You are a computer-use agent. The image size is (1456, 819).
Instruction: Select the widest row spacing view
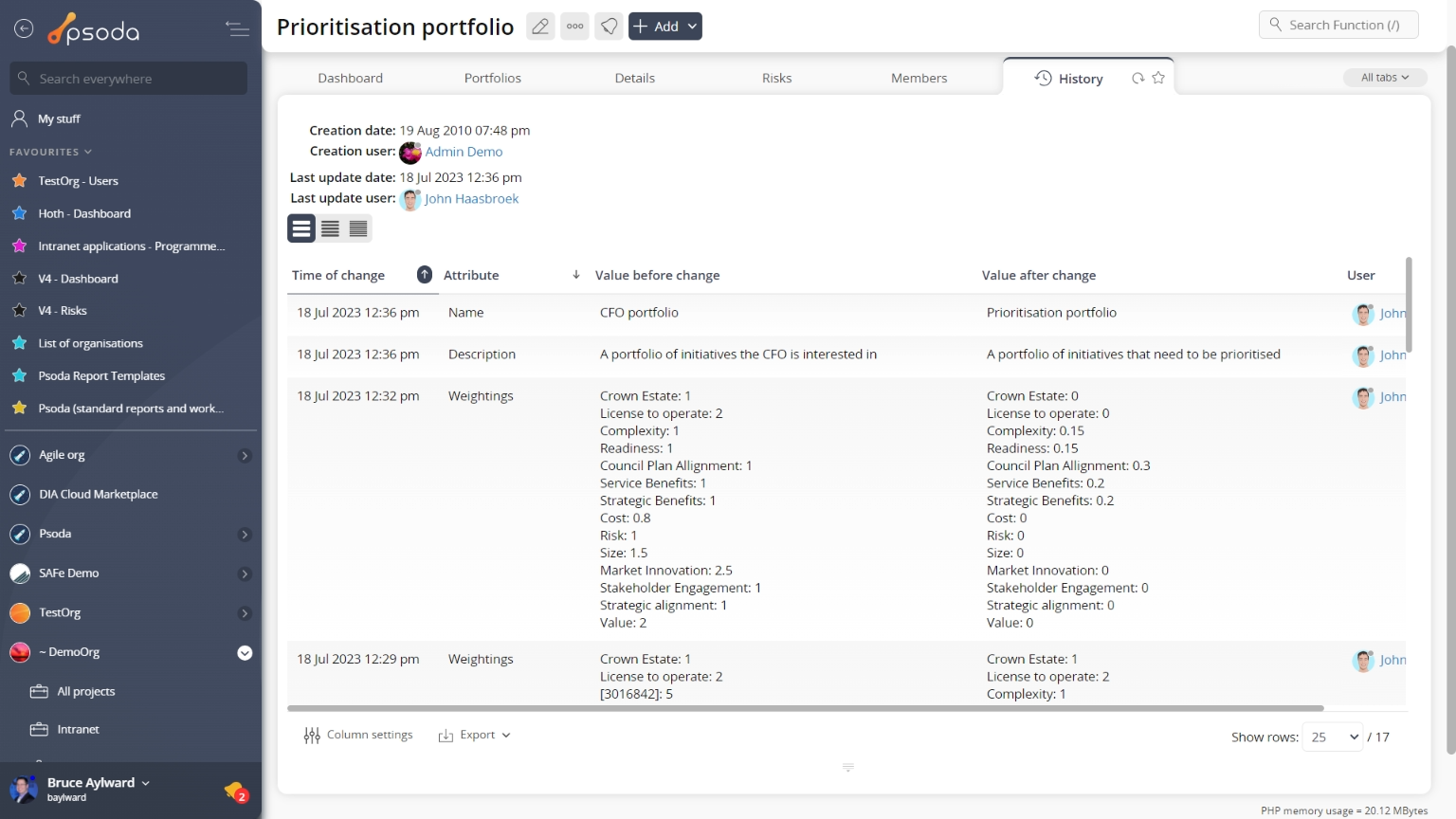coord(301,228)
